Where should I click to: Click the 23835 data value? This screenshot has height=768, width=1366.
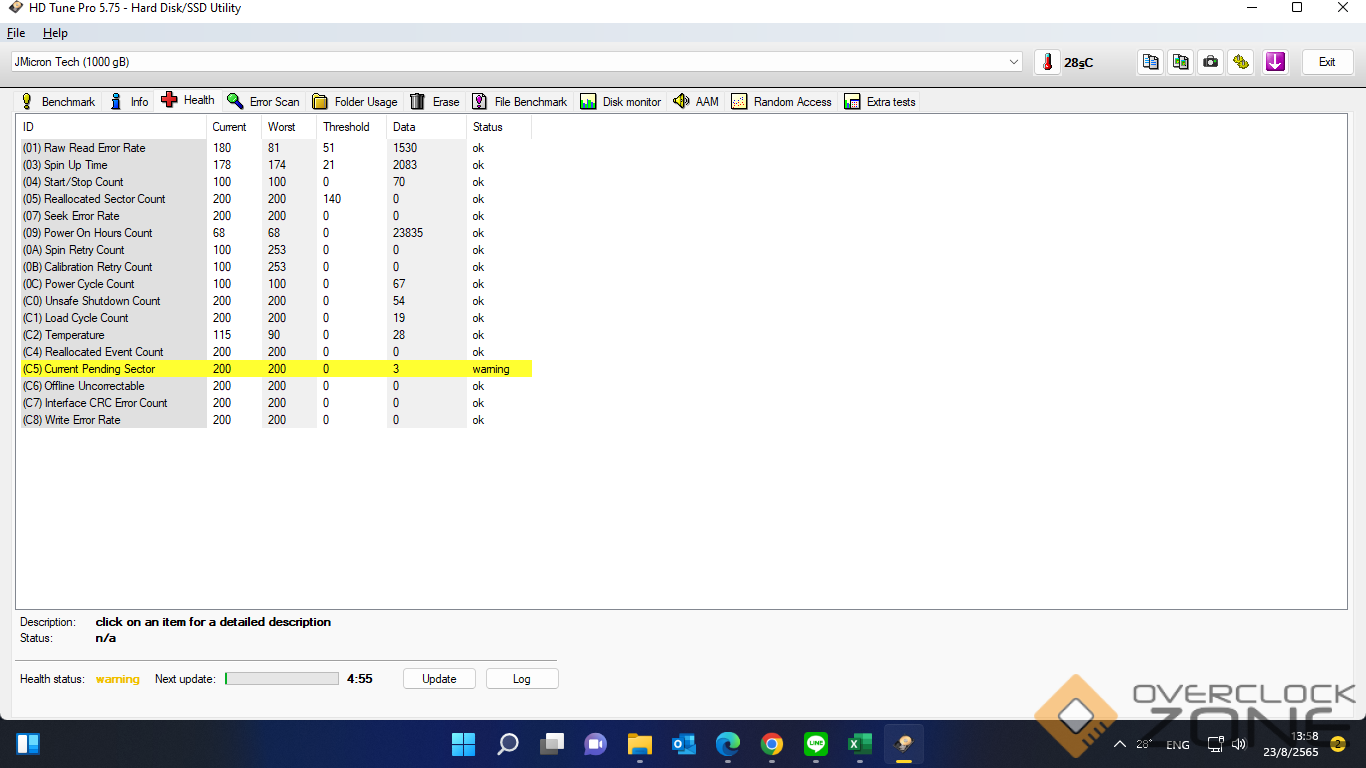[408, 233]
